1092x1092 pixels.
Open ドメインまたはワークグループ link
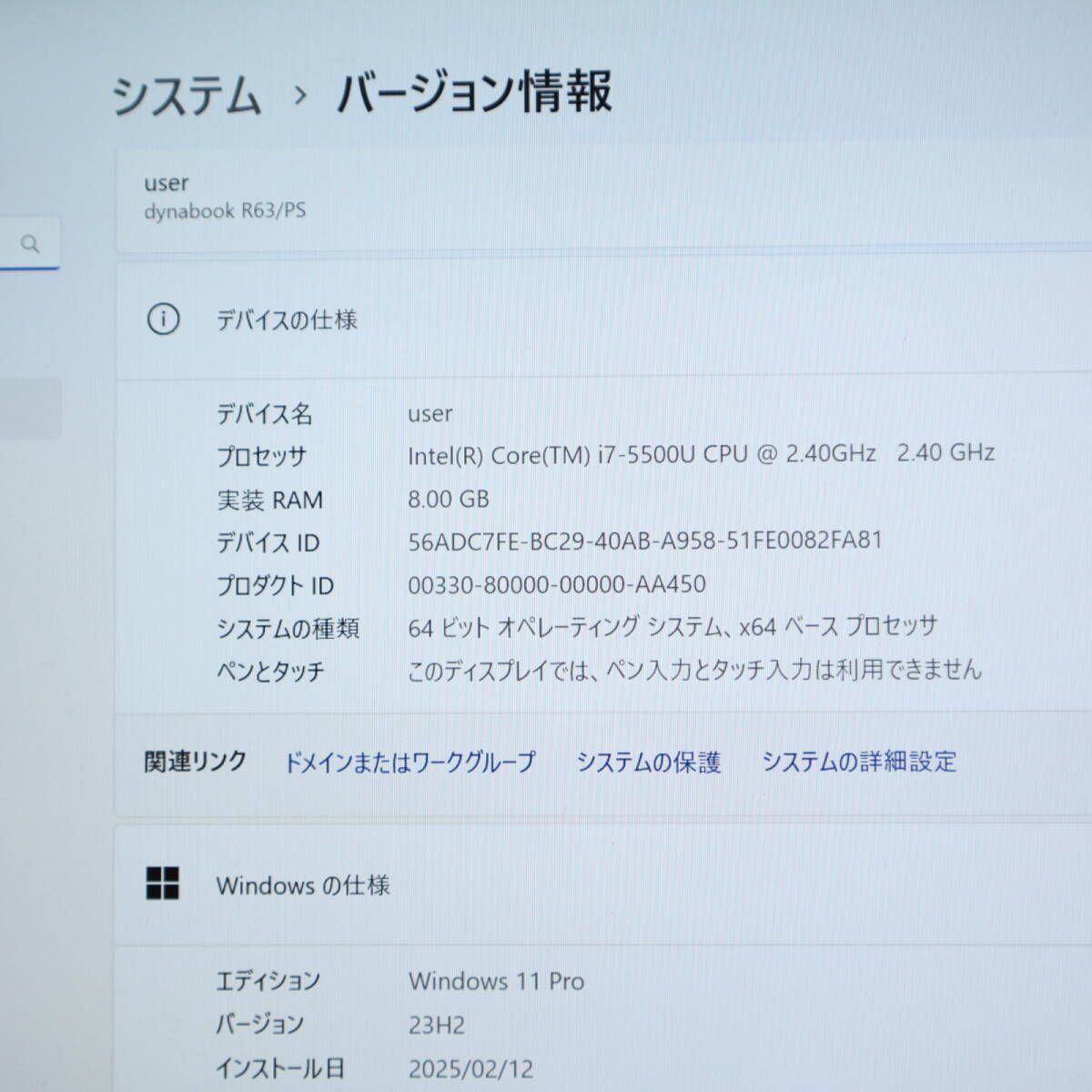click(410, 762)
